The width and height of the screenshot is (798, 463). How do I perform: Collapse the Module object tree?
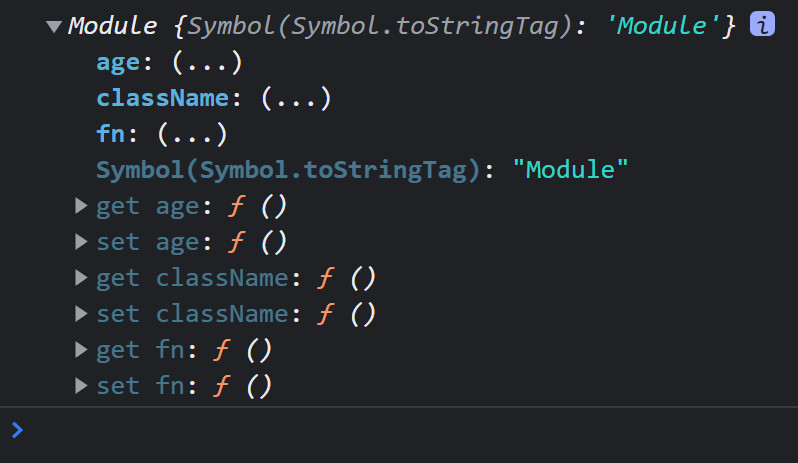pos(54,28)
